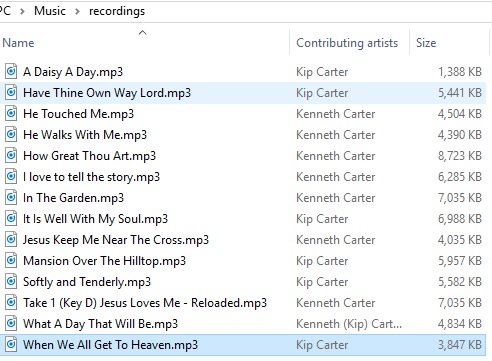Click the icon of Jesus Keep Me Near The Cross

pos(11,239)
